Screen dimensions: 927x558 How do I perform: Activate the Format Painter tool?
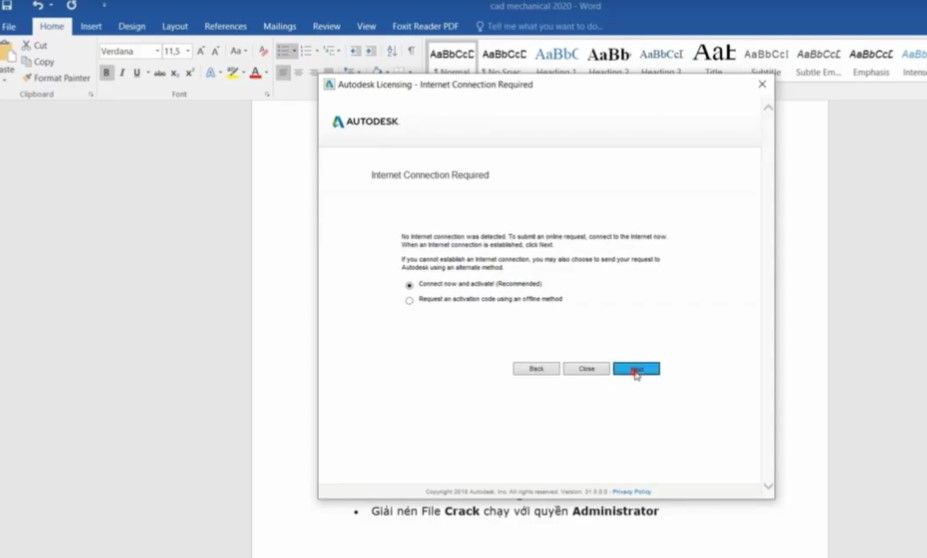(x=56, y=77)
